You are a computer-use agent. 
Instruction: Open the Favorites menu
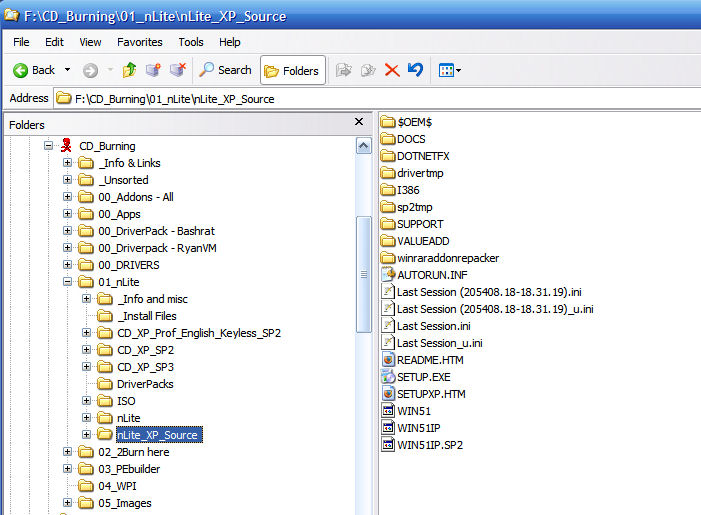pos(139,42)
